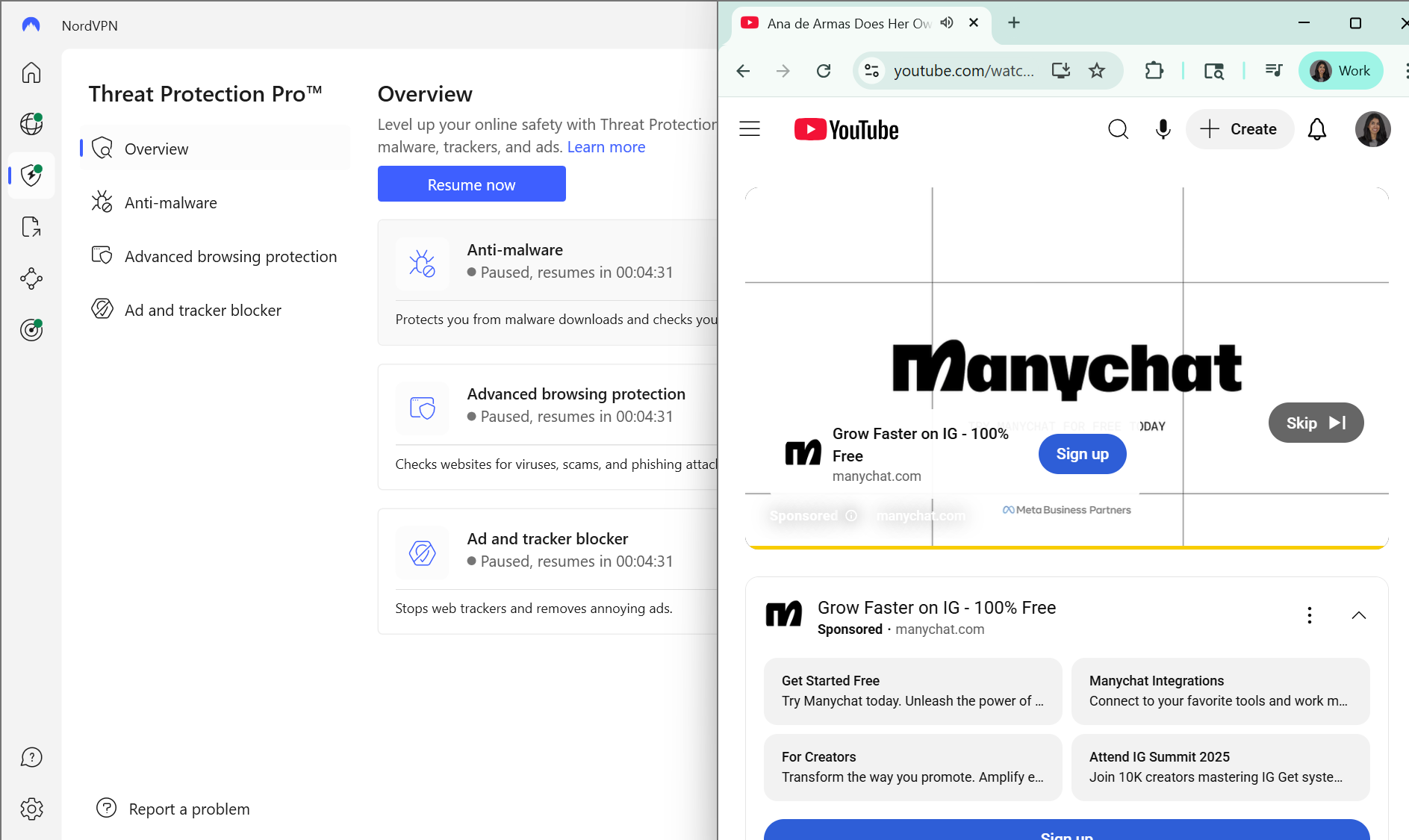Click Sign up on video ad overlay

(x=1082, y=454)
